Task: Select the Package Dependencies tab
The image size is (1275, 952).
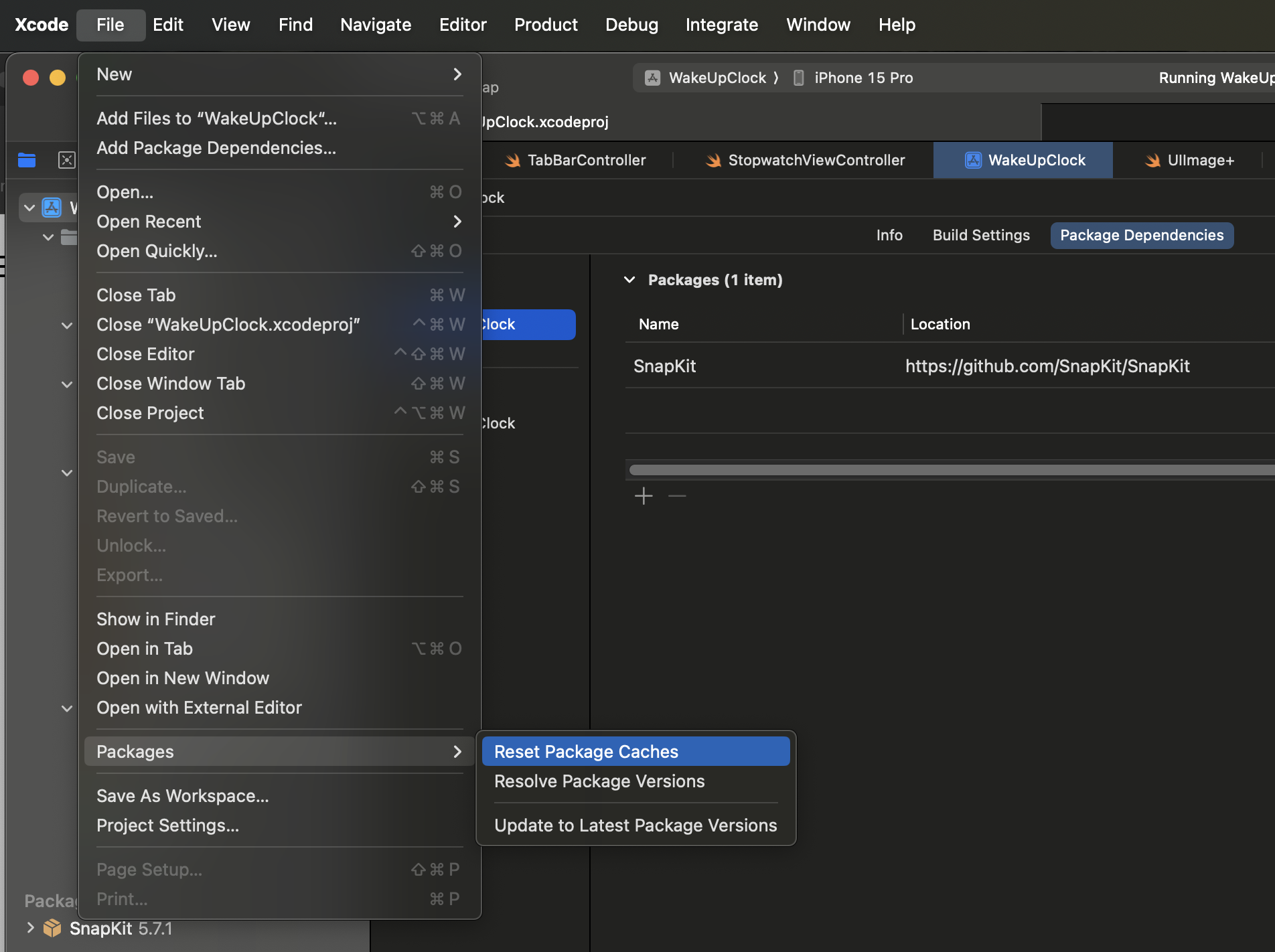Action: tap(1142, 235)
